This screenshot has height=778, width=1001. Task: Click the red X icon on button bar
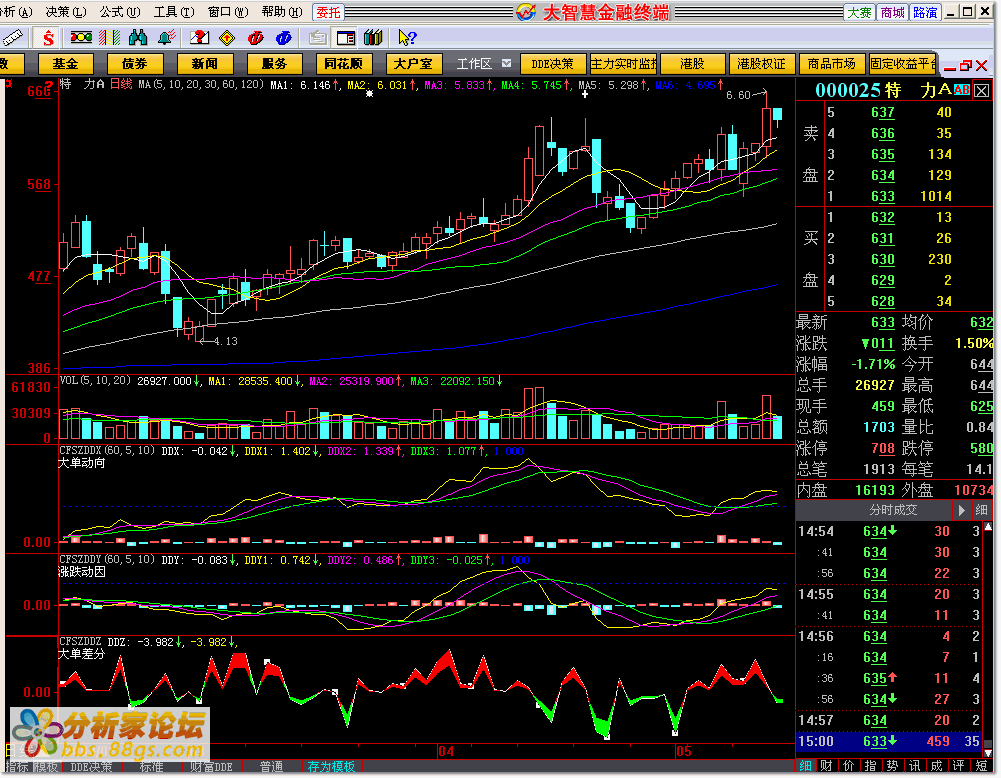pos(982,65)
